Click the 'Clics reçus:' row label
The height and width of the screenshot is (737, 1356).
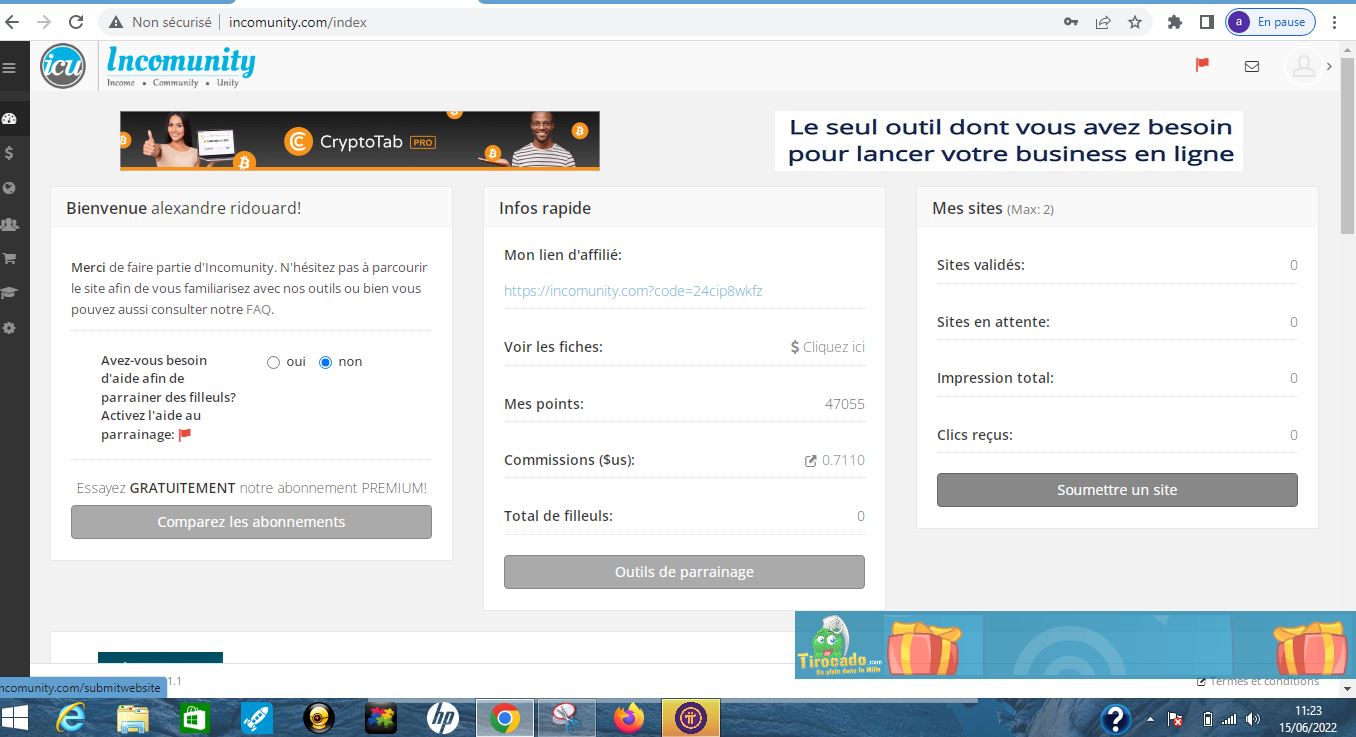(x=975, y=435)
